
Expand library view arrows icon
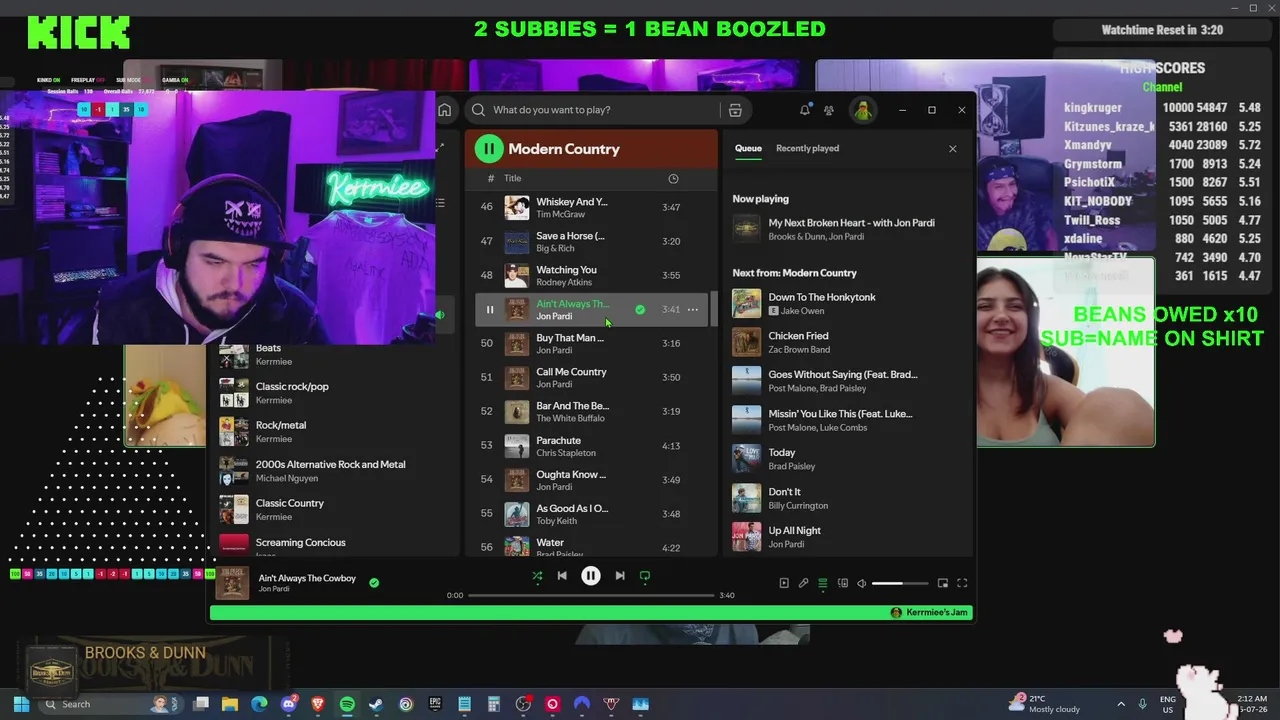point(440,148)
